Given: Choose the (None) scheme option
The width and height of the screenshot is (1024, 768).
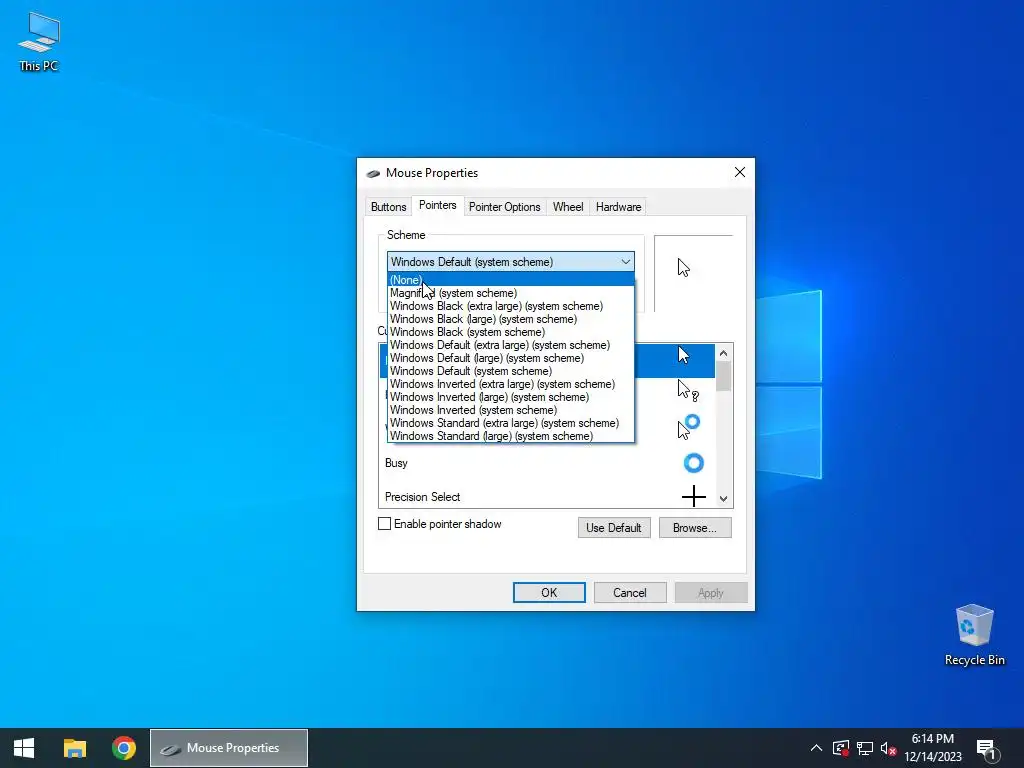Looking at the screenshot, I should click(x=511, y=280).
